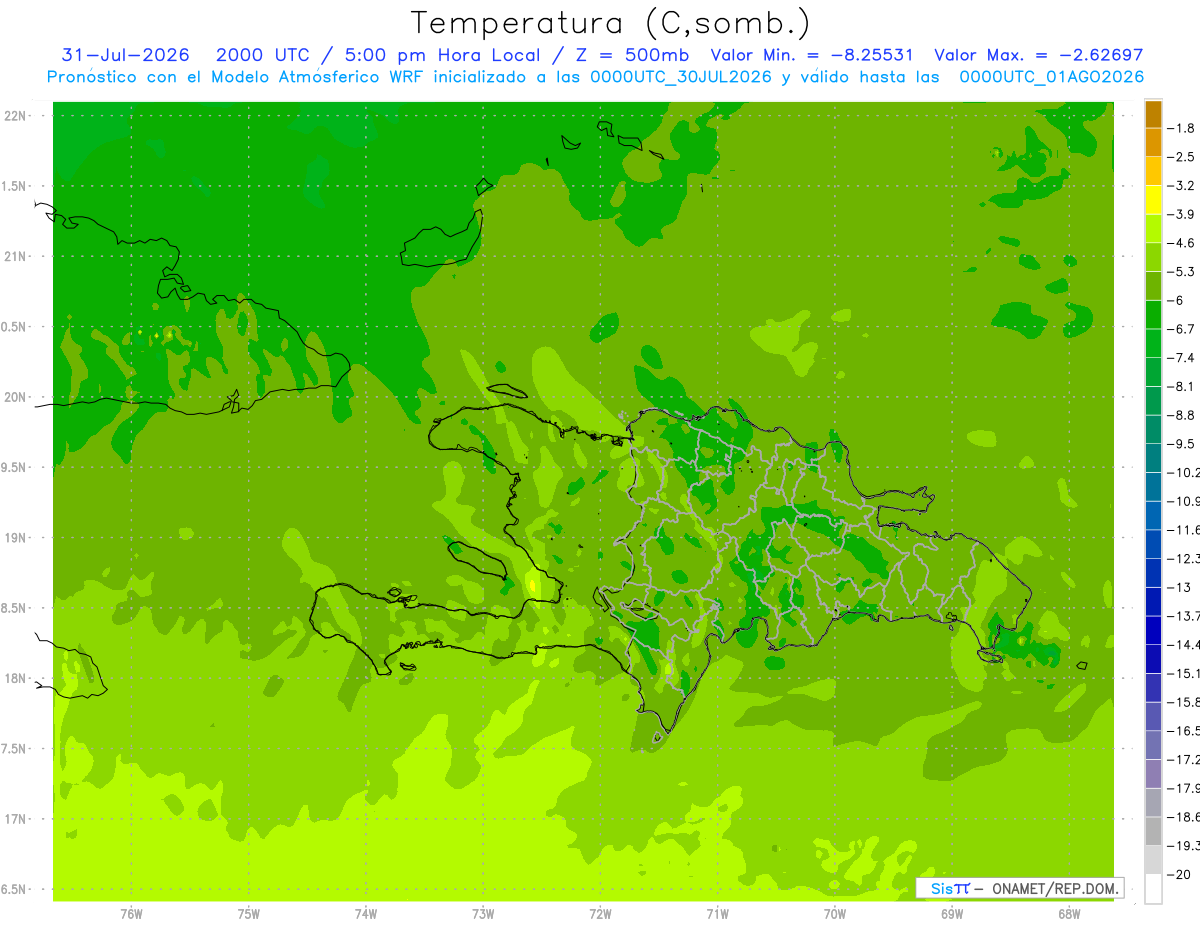Click the "Temperatura (C,somb.)" chart title
The height and width of the screenshot is (927, 1200).
(609, 23)
